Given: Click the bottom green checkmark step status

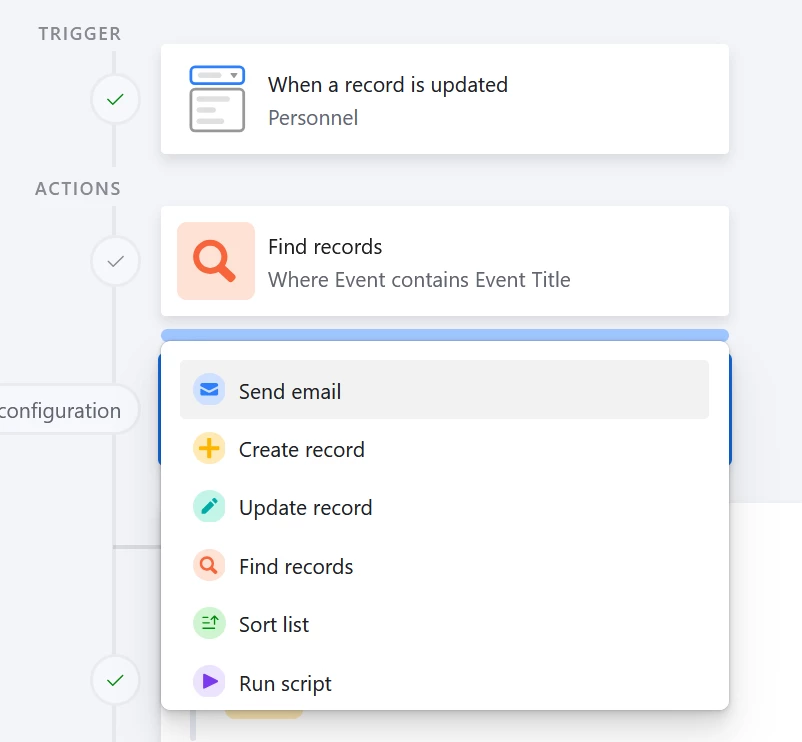Looking at the screenshot, I should [115, 681].
